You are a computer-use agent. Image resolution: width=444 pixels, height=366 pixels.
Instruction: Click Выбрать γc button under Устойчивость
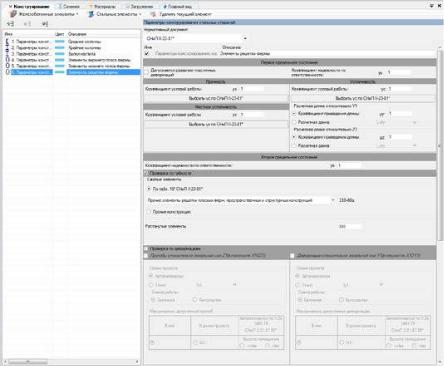(x=363, y=98)
